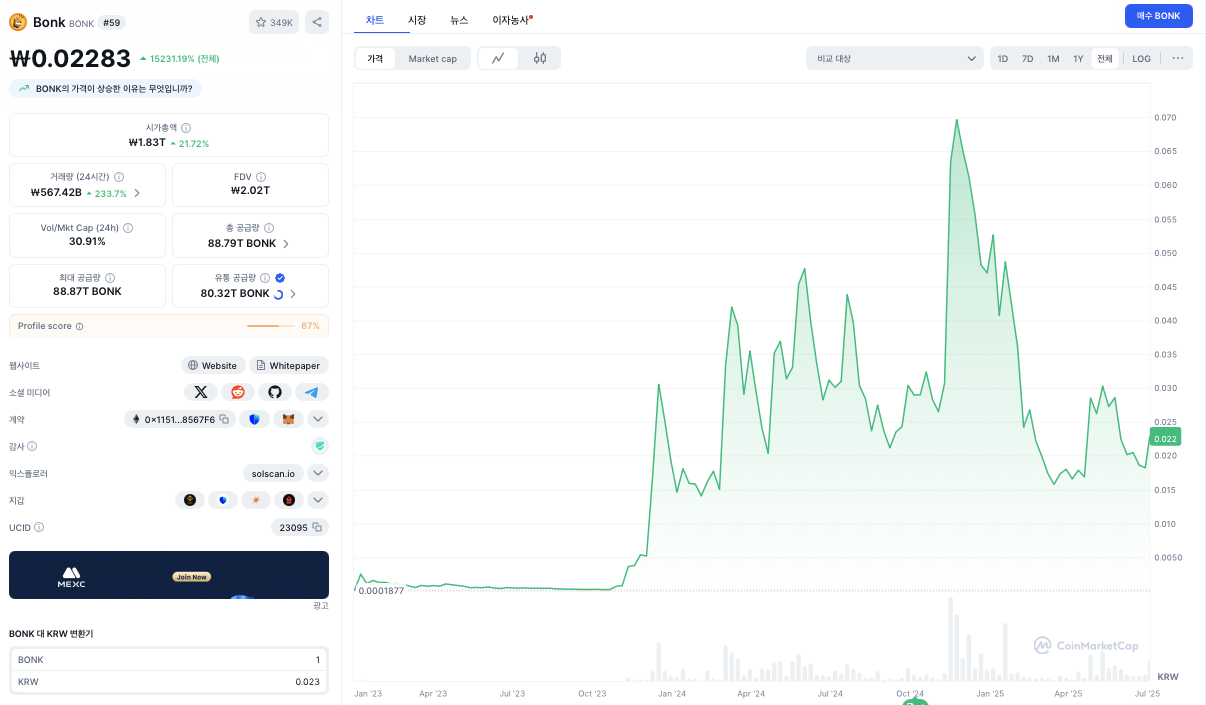Click the MEXC Join Now ad banner

pos(169,575)
